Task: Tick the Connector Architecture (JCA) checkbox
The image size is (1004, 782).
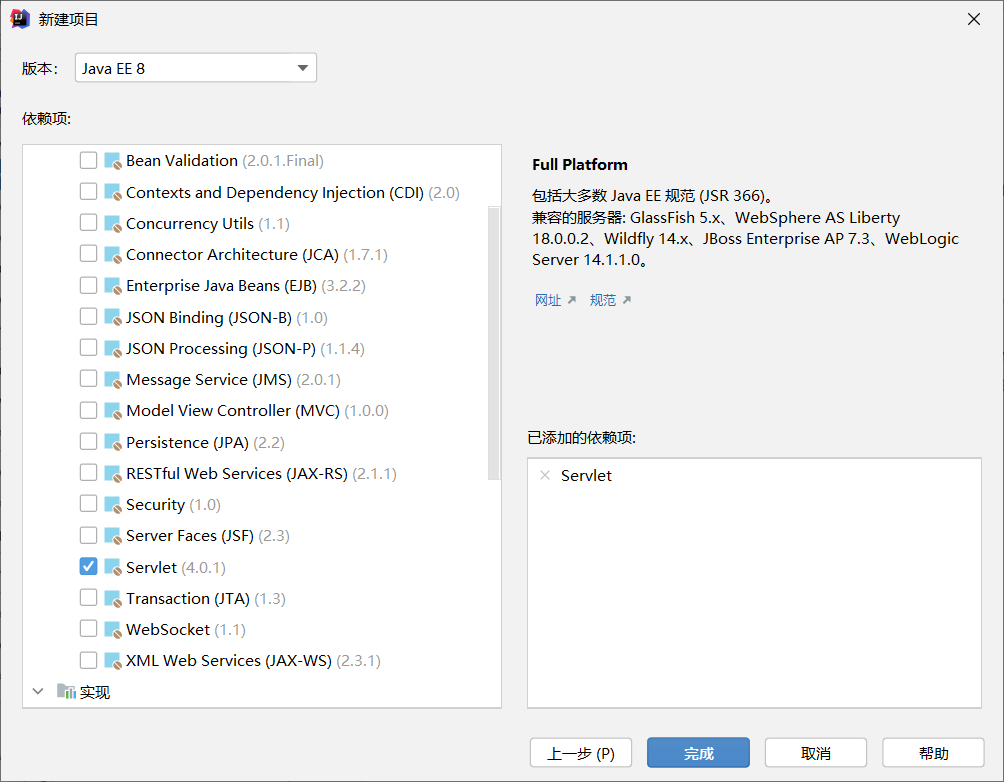Action: pos(88,254)
